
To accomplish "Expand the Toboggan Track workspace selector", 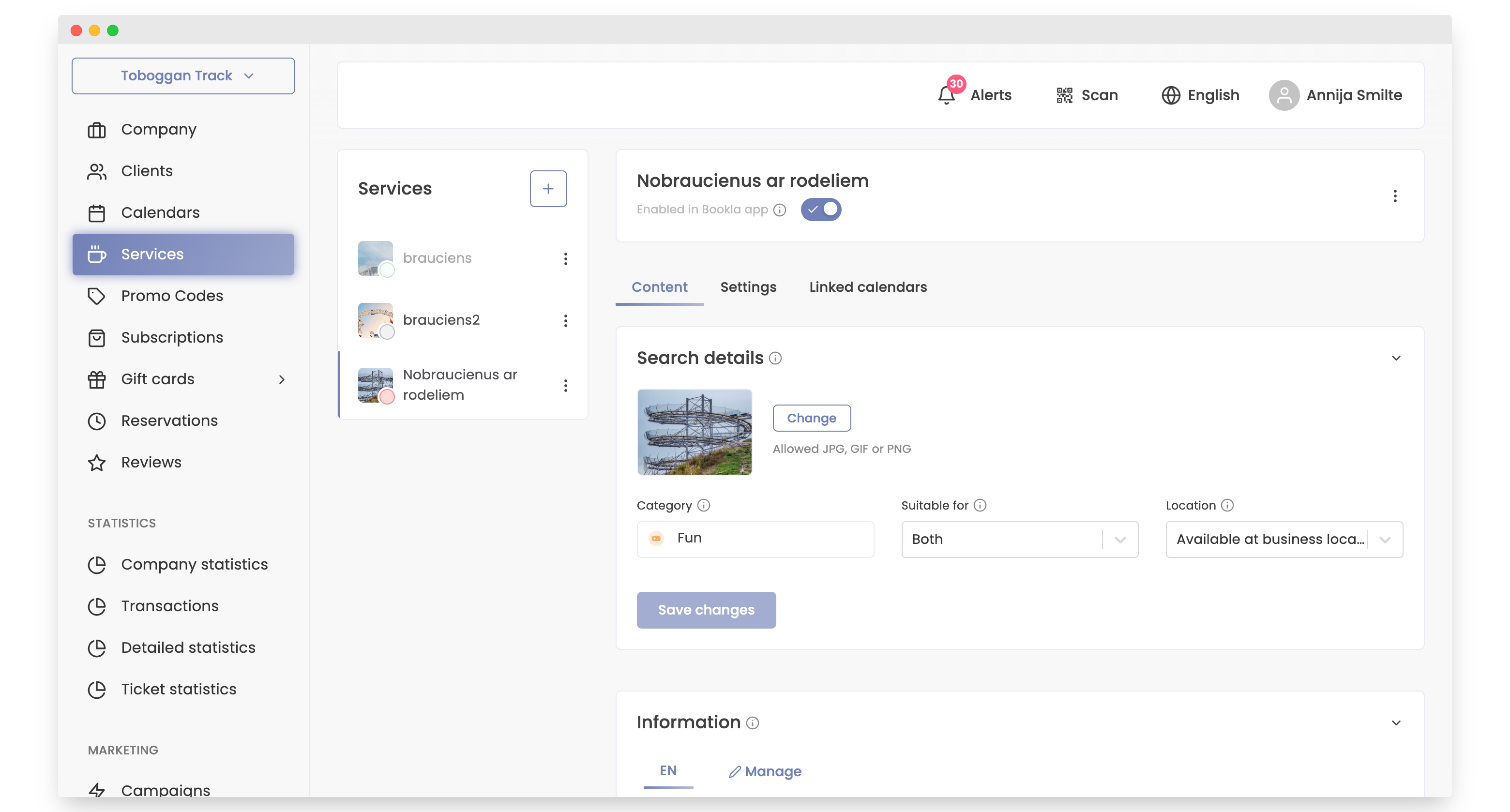I will (183, 75).
